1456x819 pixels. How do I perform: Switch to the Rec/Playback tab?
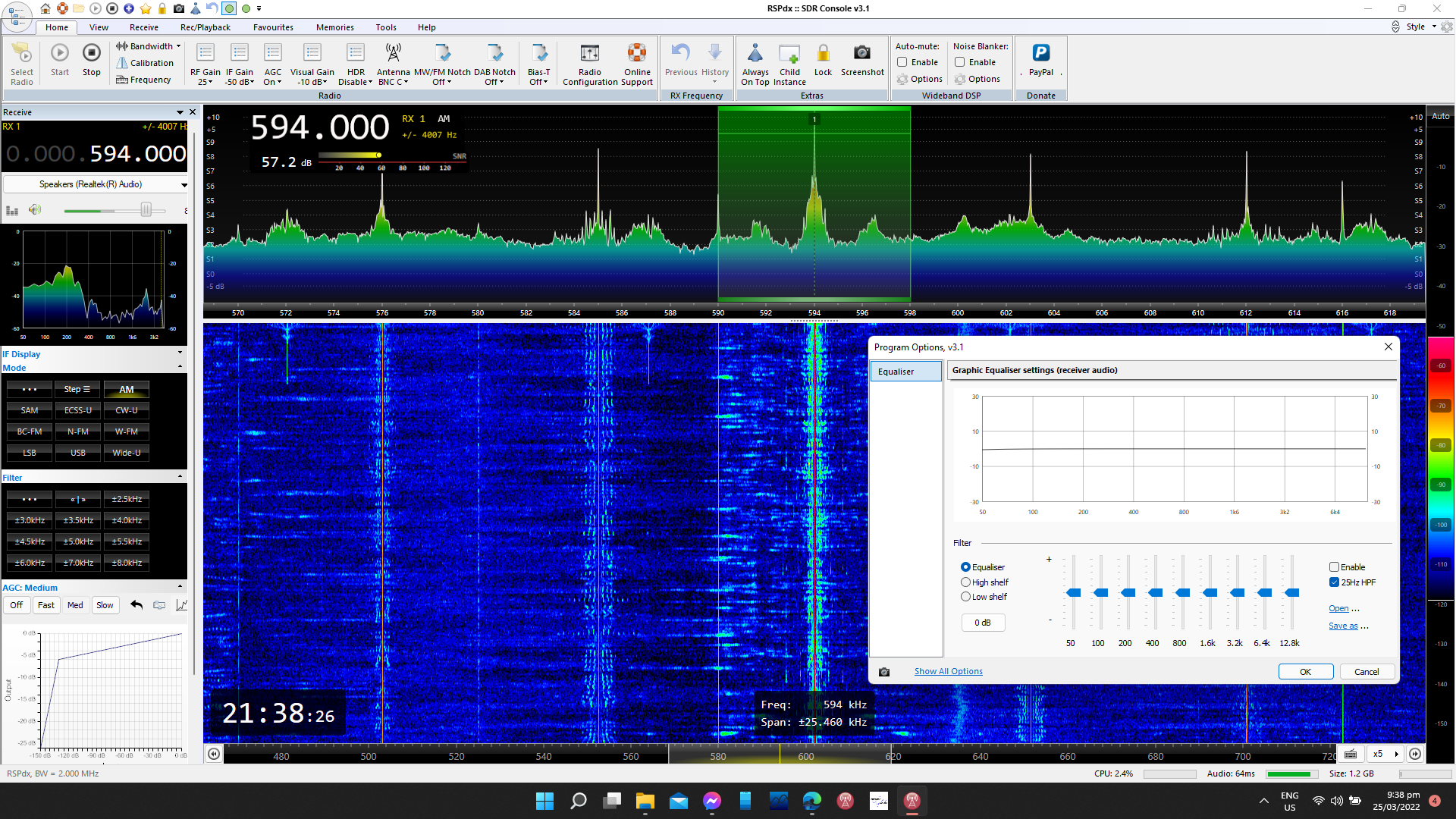click(x=205, y=27)
